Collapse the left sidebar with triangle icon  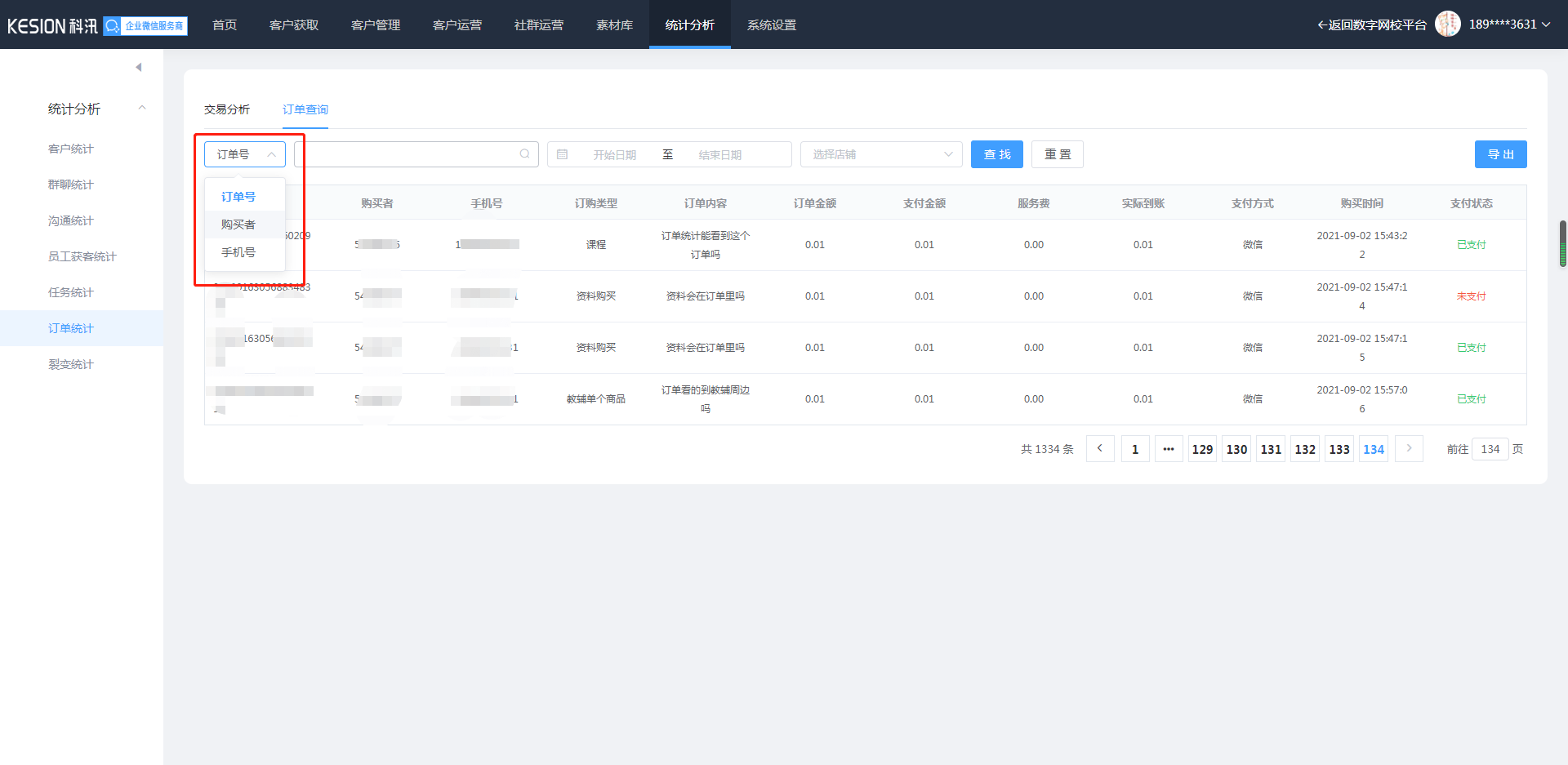click(139, 67)
